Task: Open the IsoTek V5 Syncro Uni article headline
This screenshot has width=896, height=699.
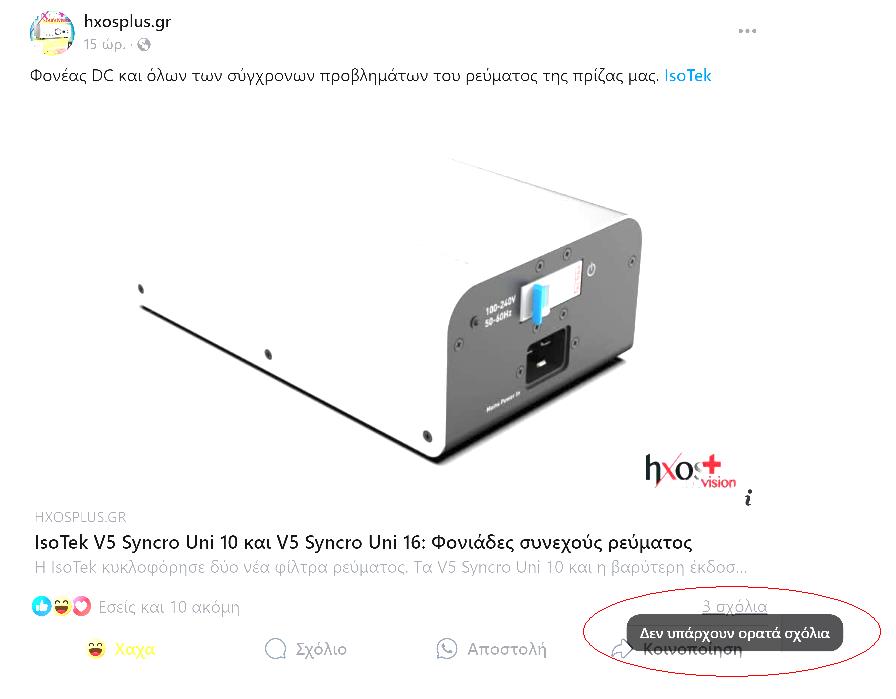Action: coord(363,542)
